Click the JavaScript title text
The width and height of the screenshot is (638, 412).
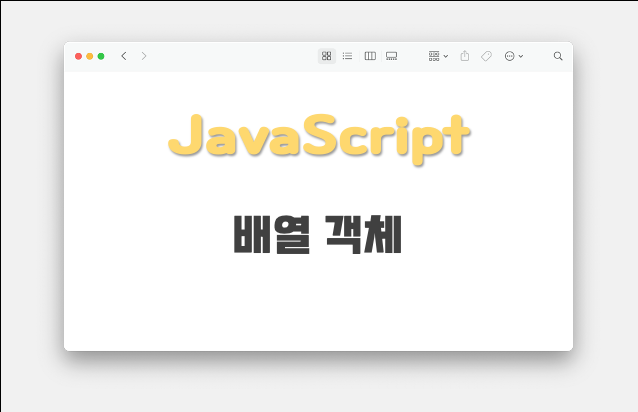(319, 139)
